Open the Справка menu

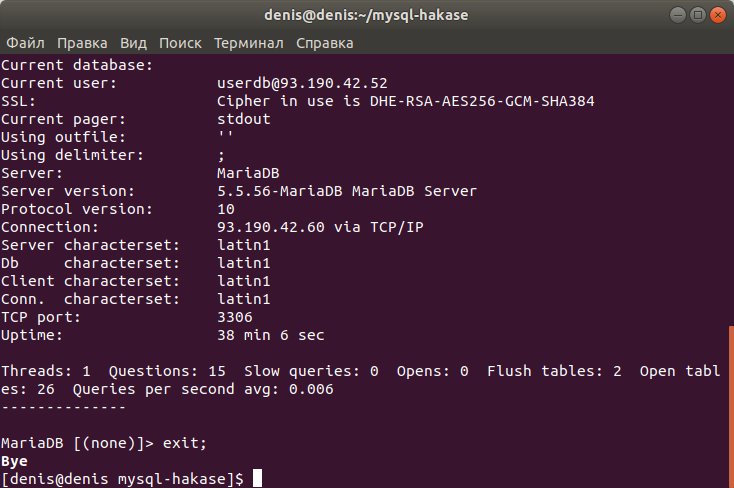point(324,43)
